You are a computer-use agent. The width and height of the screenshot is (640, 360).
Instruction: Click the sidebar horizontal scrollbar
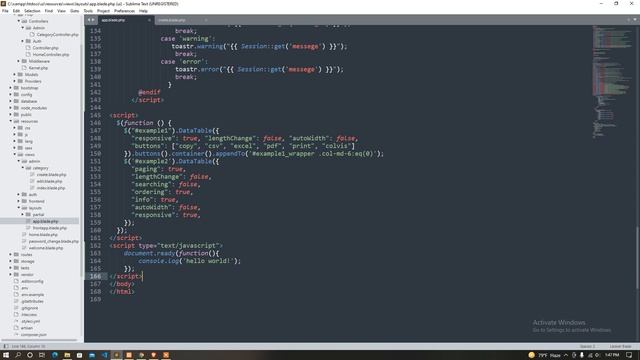[39, 340]
